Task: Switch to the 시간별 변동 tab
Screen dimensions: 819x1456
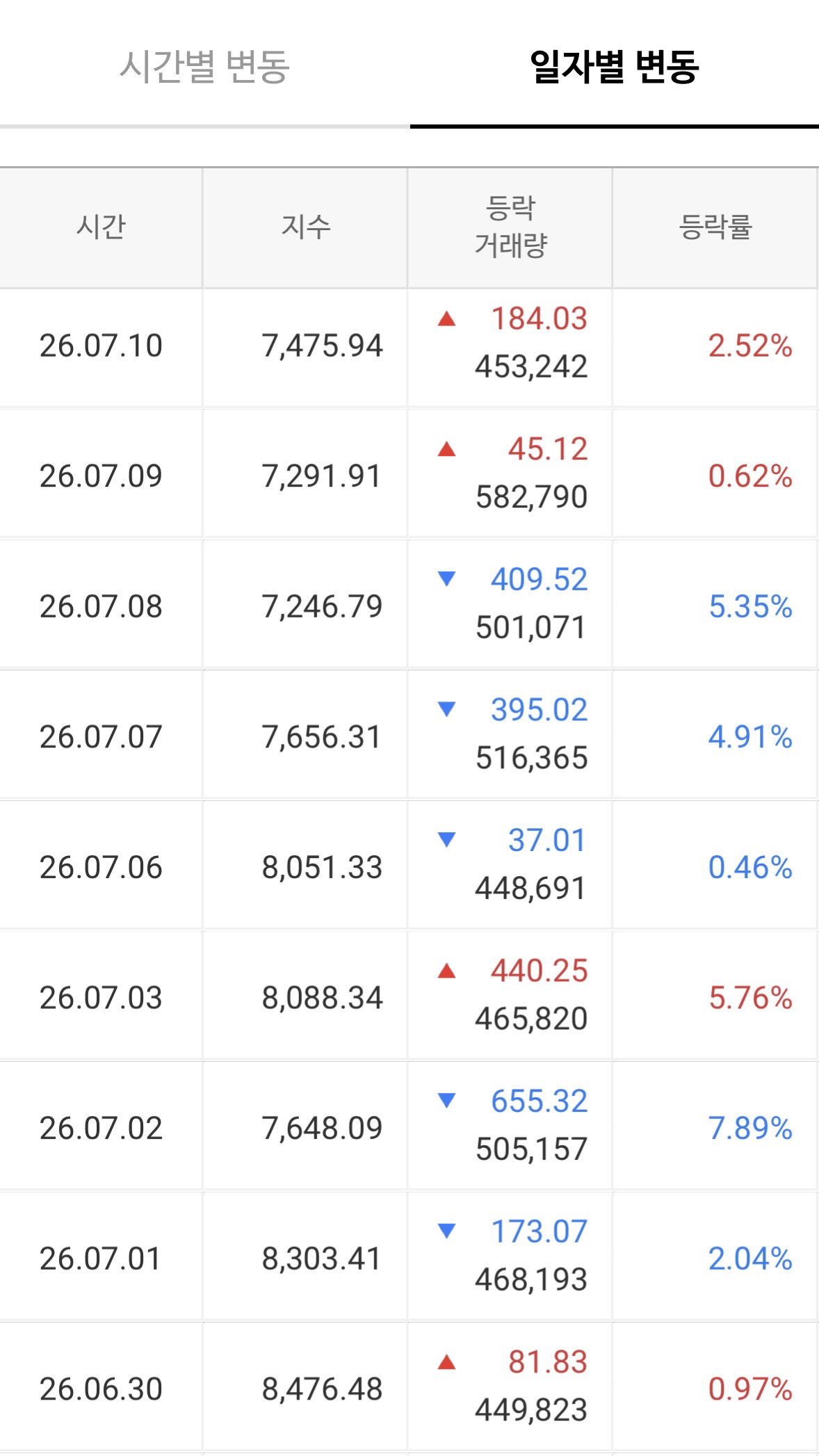Action: click(x=204, y=67)
